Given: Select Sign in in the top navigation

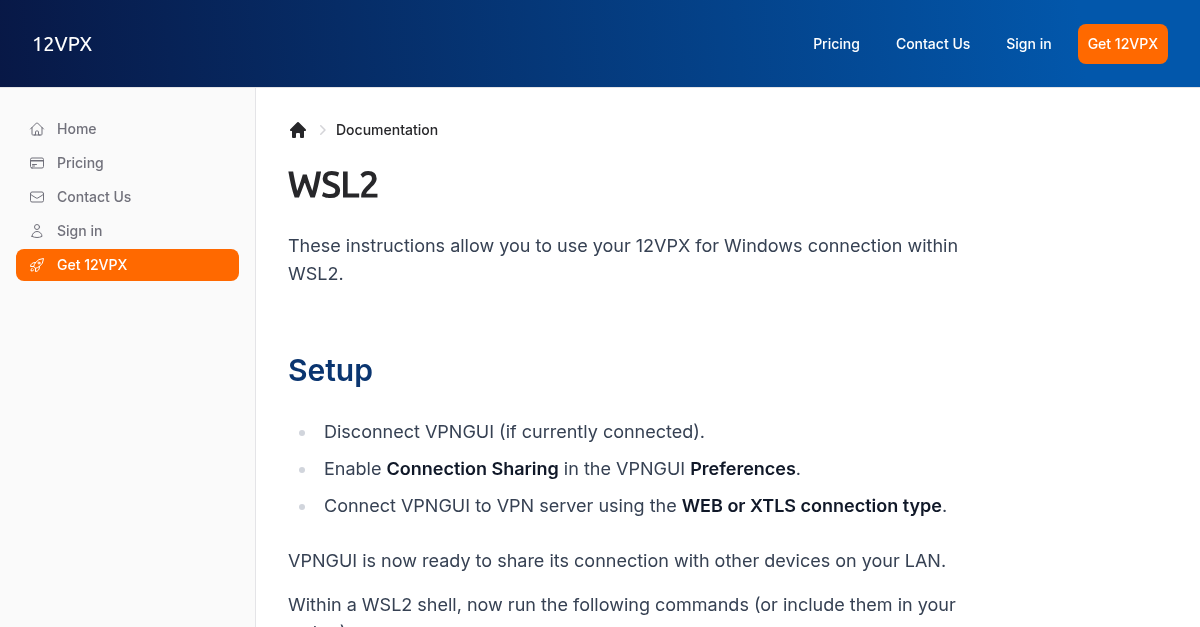Looking at the screenshot, I should [1028, 44].
